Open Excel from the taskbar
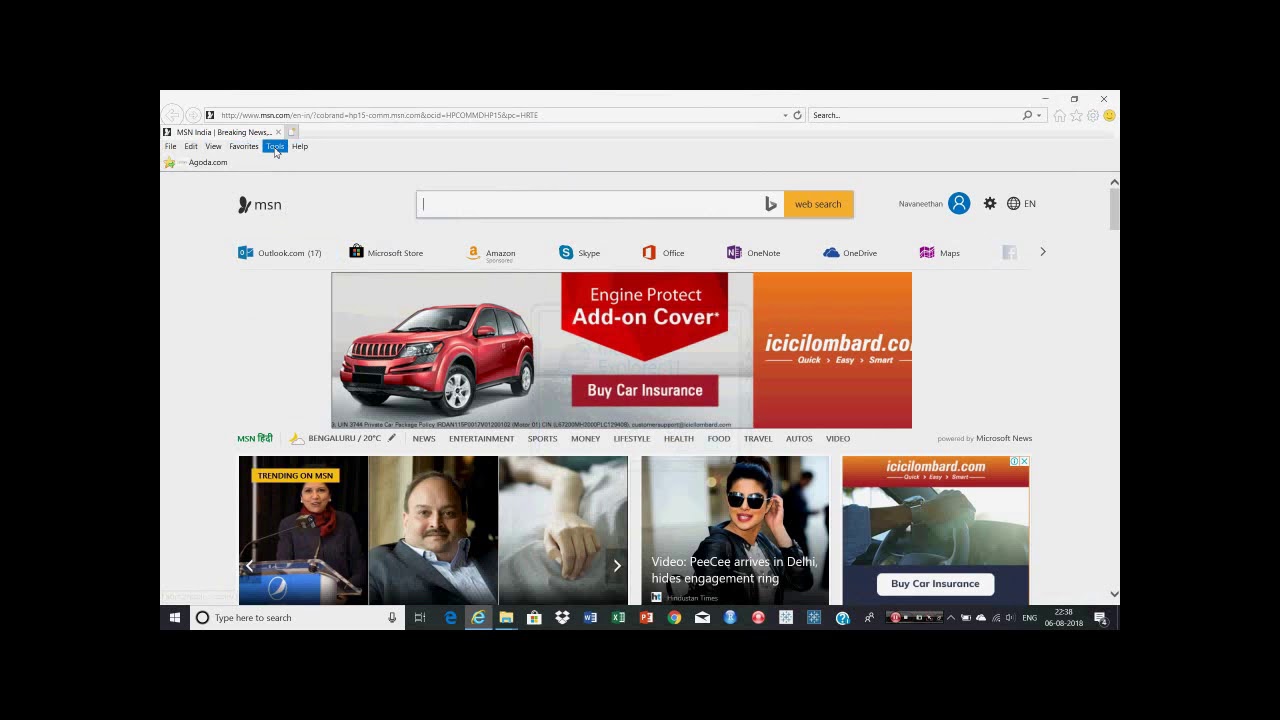Image resolution: width=1280 pixels, height=720 pixels. pyautogui.click(x=618, y=618)
